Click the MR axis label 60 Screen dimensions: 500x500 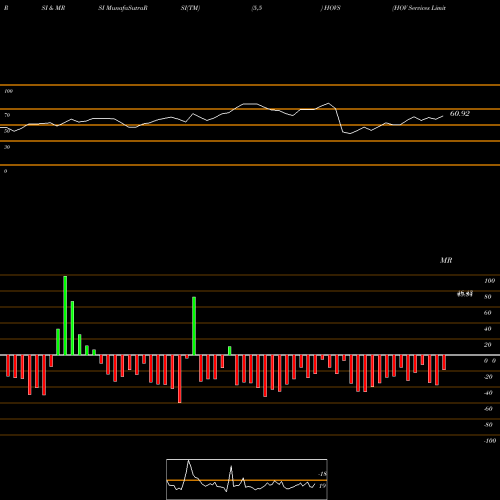point(488,313)
